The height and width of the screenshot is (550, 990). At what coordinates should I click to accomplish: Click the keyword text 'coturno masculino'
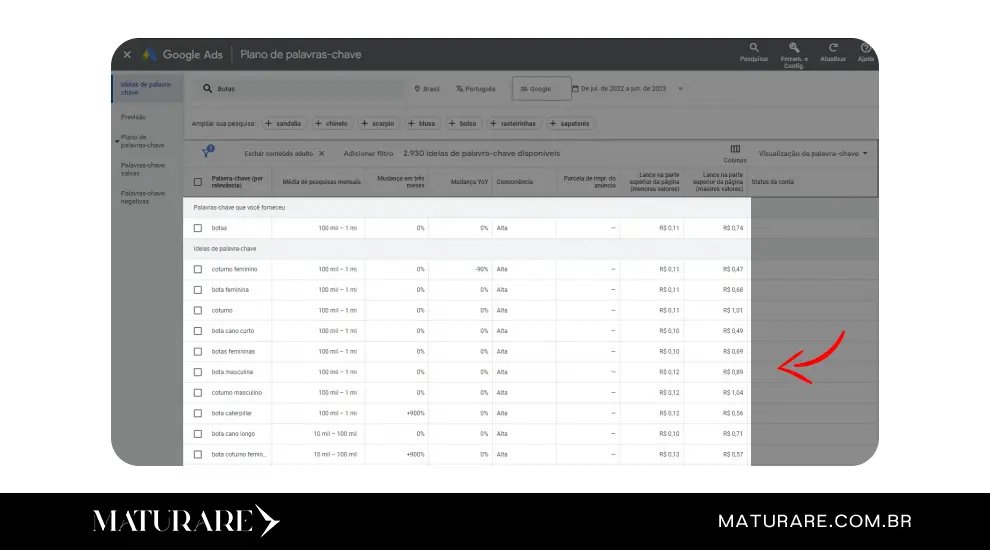[x=237, y=393]
